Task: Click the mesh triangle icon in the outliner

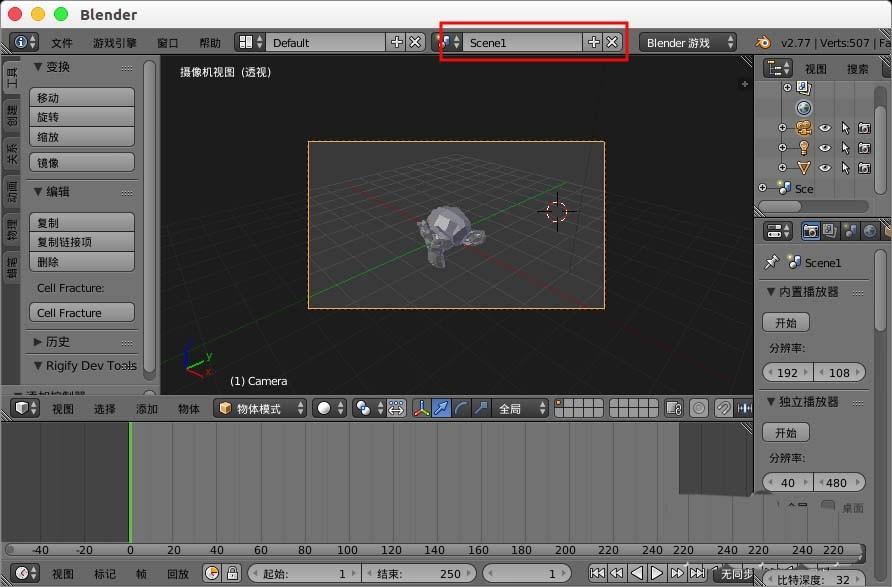Action: click(802, 167)
